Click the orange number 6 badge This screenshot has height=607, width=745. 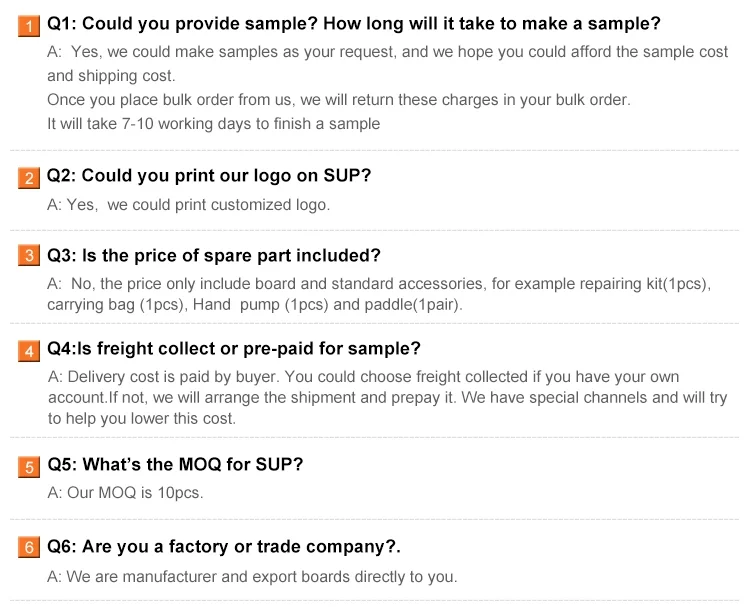(30, 548)
